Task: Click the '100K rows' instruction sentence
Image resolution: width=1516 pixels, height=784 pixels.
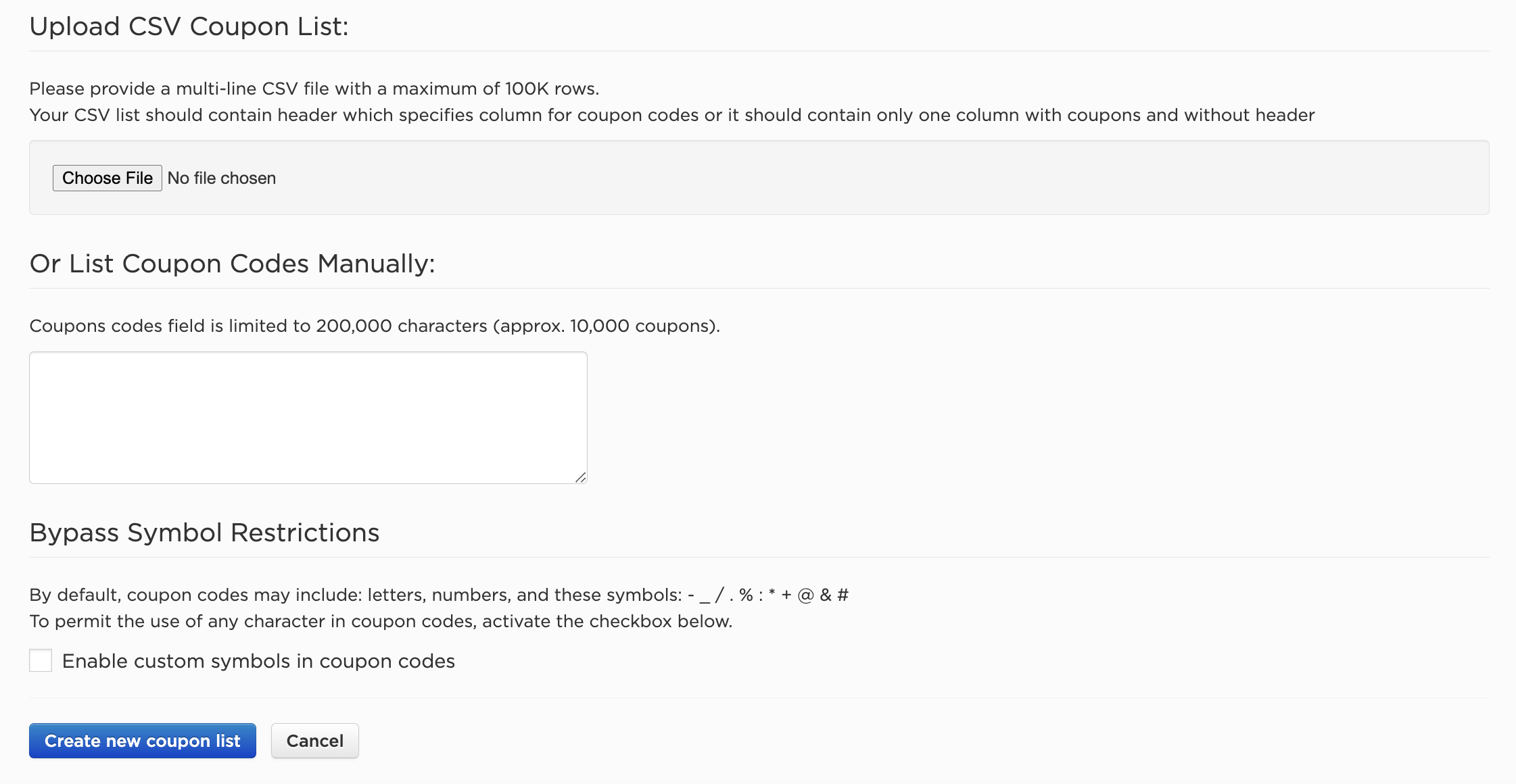Action: pyautogui.click(x=314, y=89)
